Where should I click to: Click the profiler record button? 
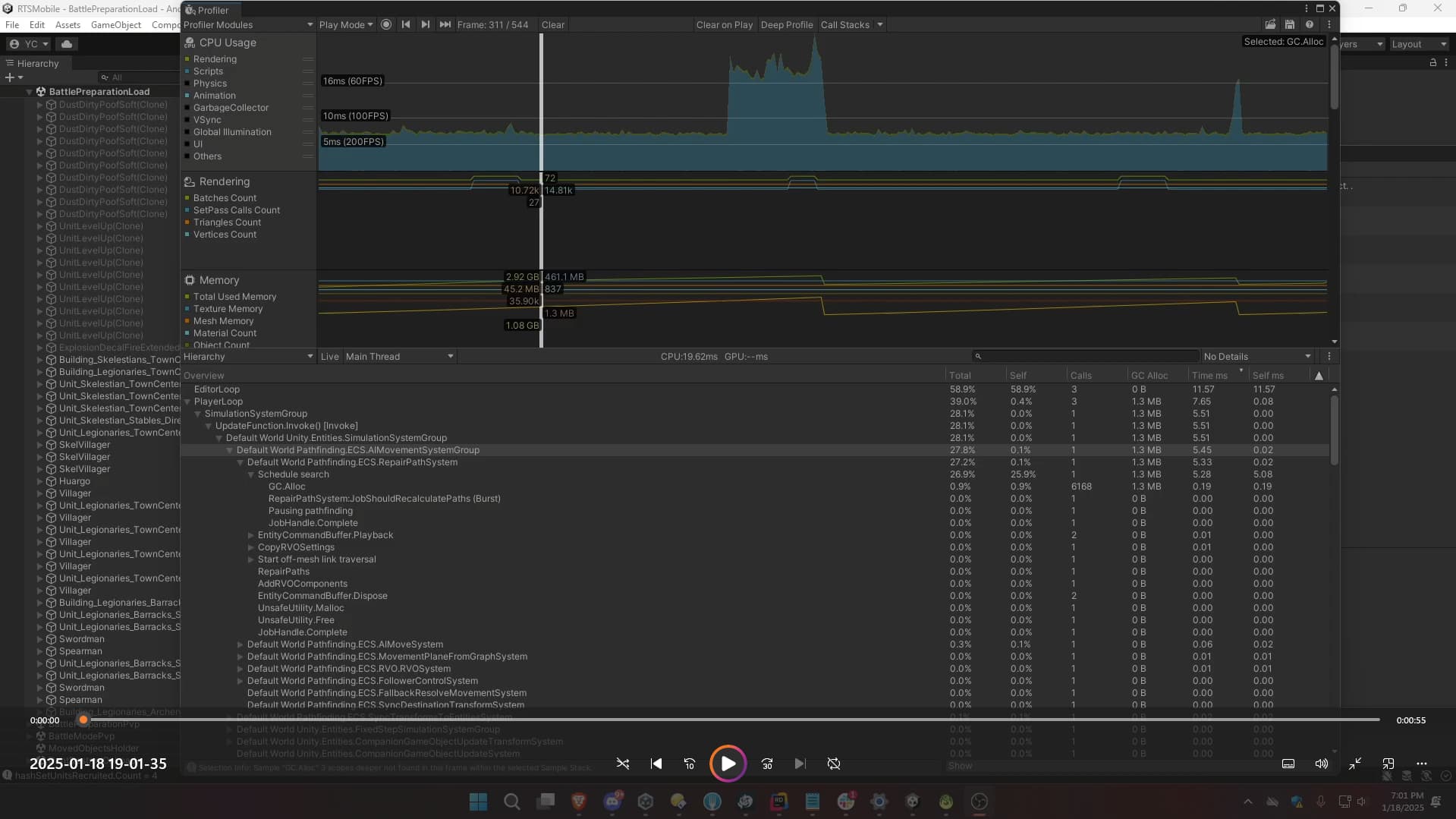point(386,24)
